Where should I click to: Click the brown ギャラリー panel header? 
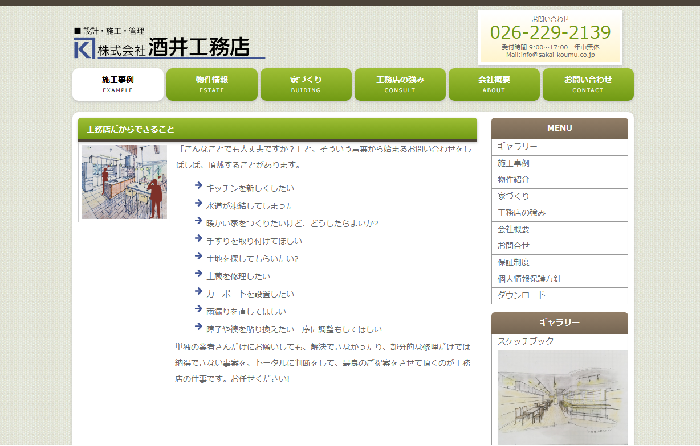[559, 323]
